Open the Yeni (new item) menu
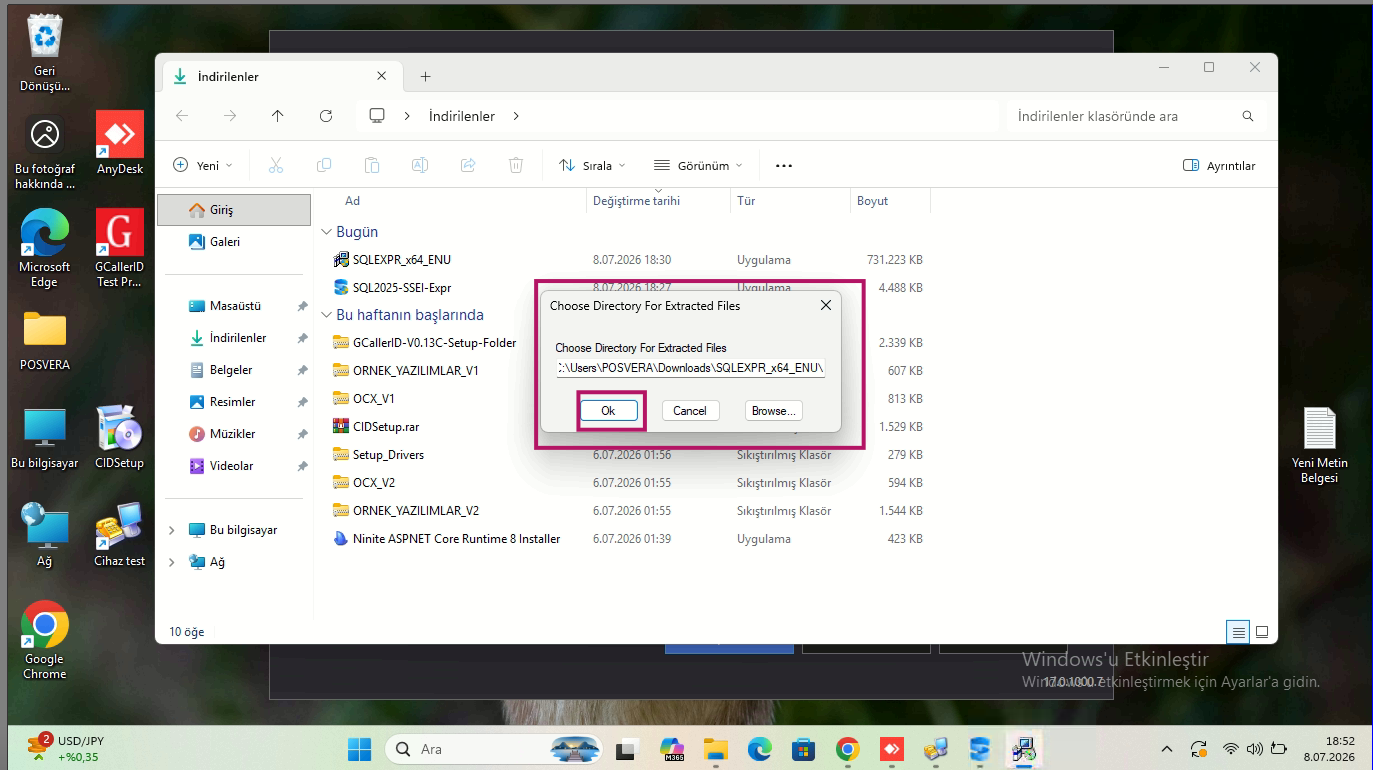1373x770 pixels. pyautogui.click(x=203, y=165)
